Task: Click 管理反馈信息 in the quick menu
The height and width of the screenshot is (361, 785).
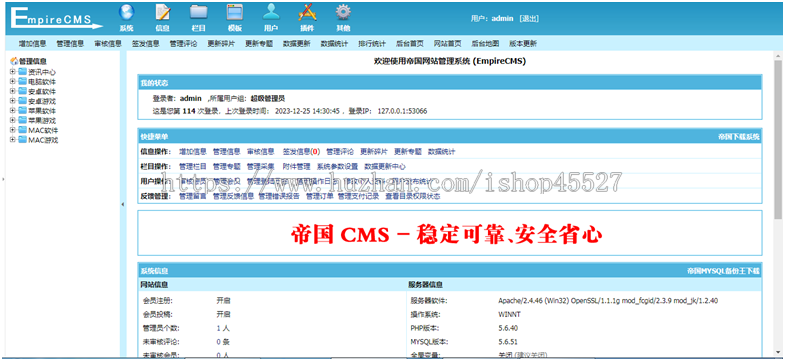Action: (233, 196)
